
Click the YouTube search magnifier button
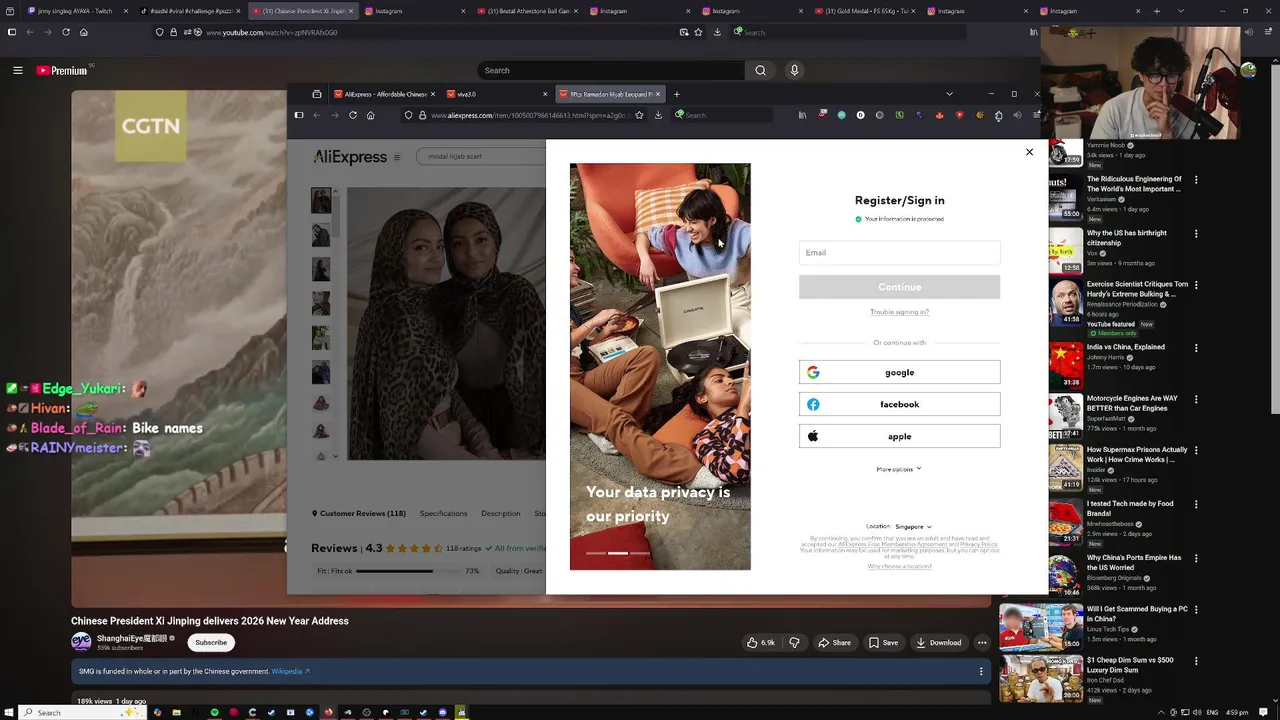point(760,70)
